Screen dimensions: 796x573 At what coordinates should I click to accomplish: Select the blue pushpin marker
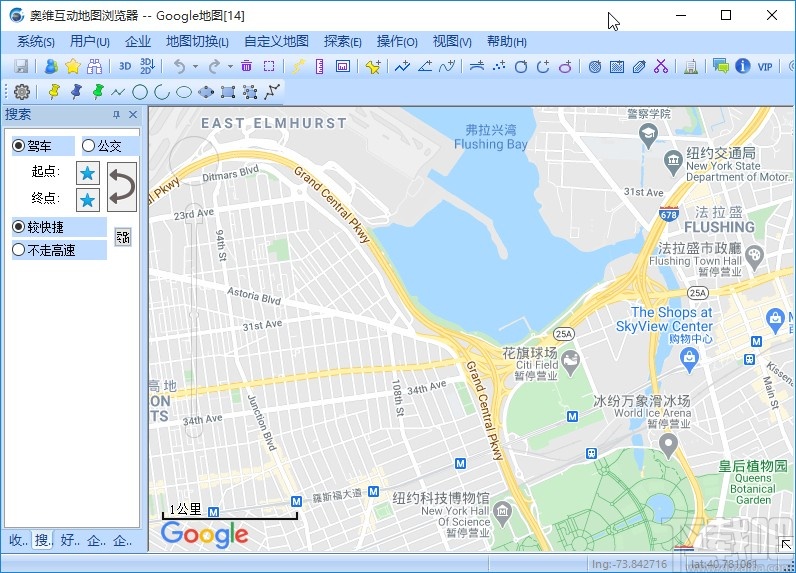coord(76,91)
